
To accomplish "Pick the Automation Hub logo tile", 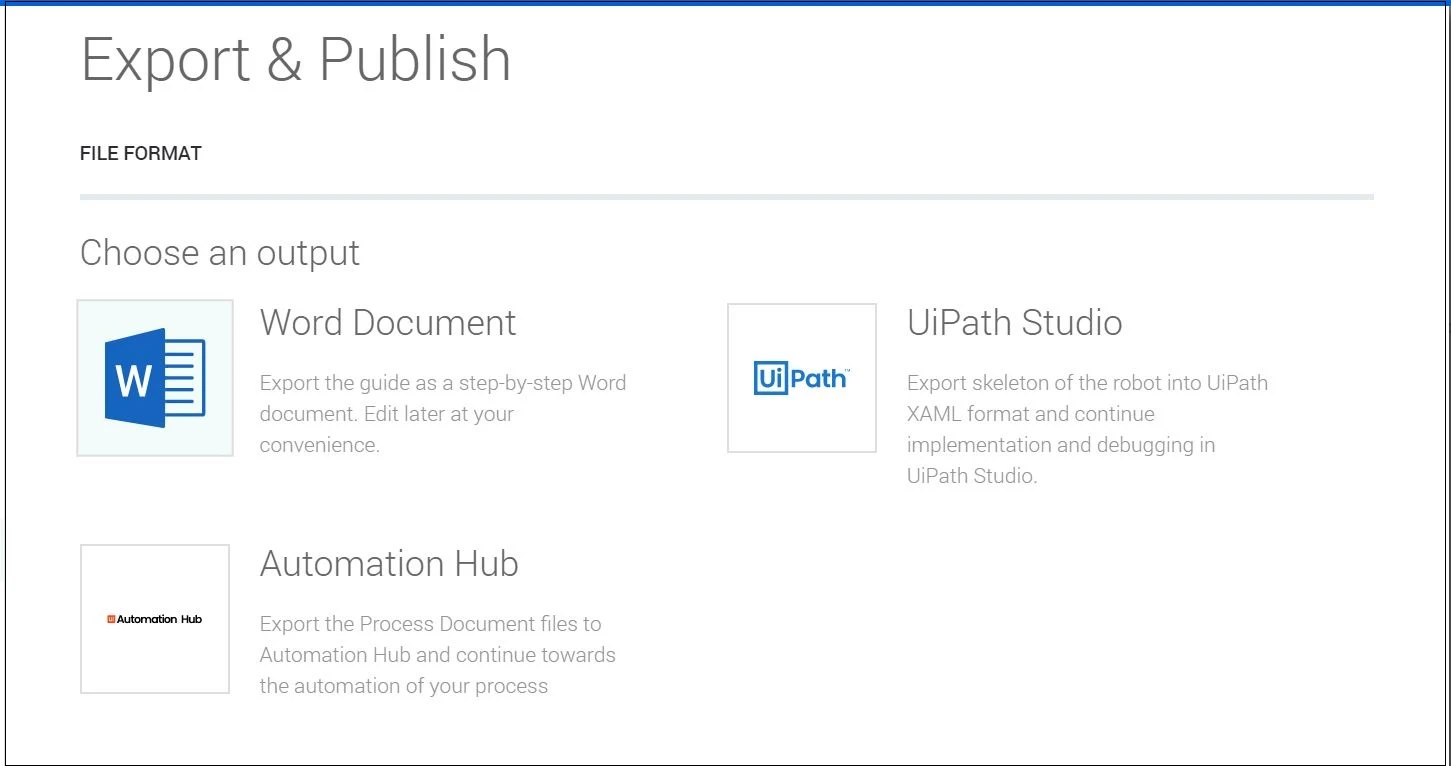I will click(x=155, y=619).
